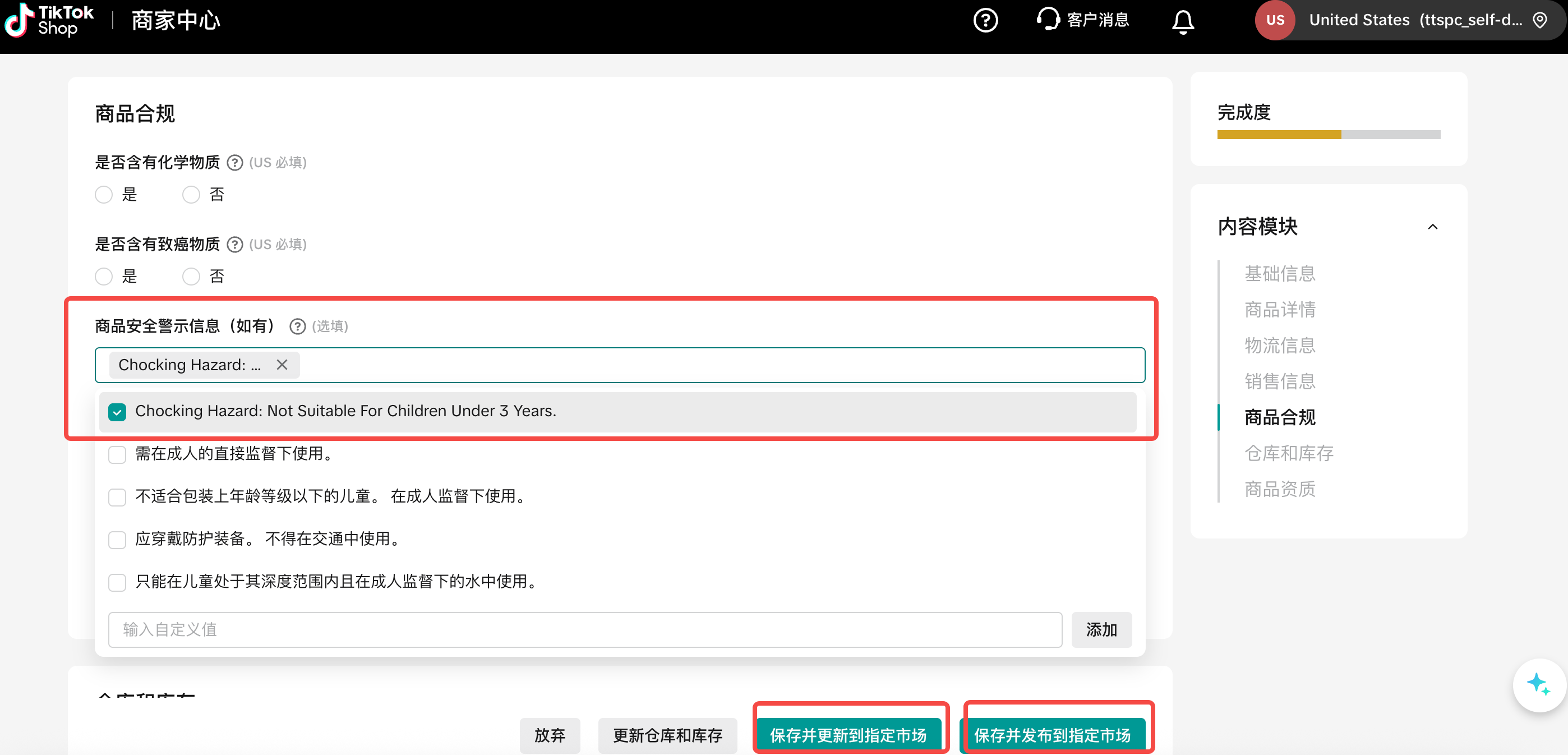Click help icon next to 是否含有化学物质
The image size is (1568, 755).
234,163
